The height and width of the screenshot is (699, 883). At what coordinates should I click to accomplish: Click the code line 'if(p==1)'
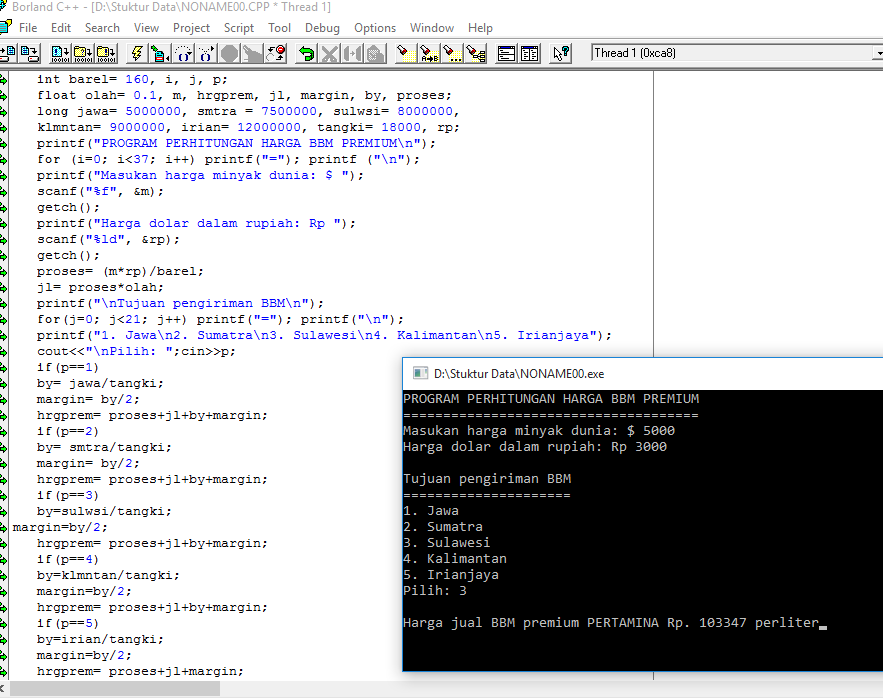pyautogui.click(x=68, y=367)
